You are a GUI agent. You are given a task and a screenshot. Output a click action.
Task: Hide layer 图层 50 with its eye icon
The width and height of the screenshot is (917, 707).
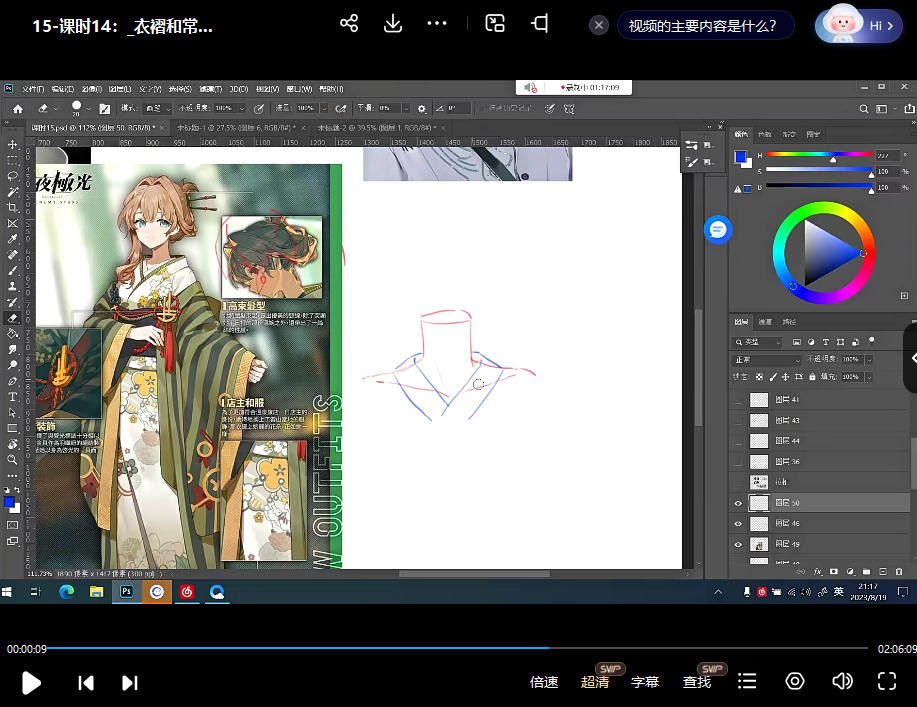pyautogui.click(x=739, y=503)
